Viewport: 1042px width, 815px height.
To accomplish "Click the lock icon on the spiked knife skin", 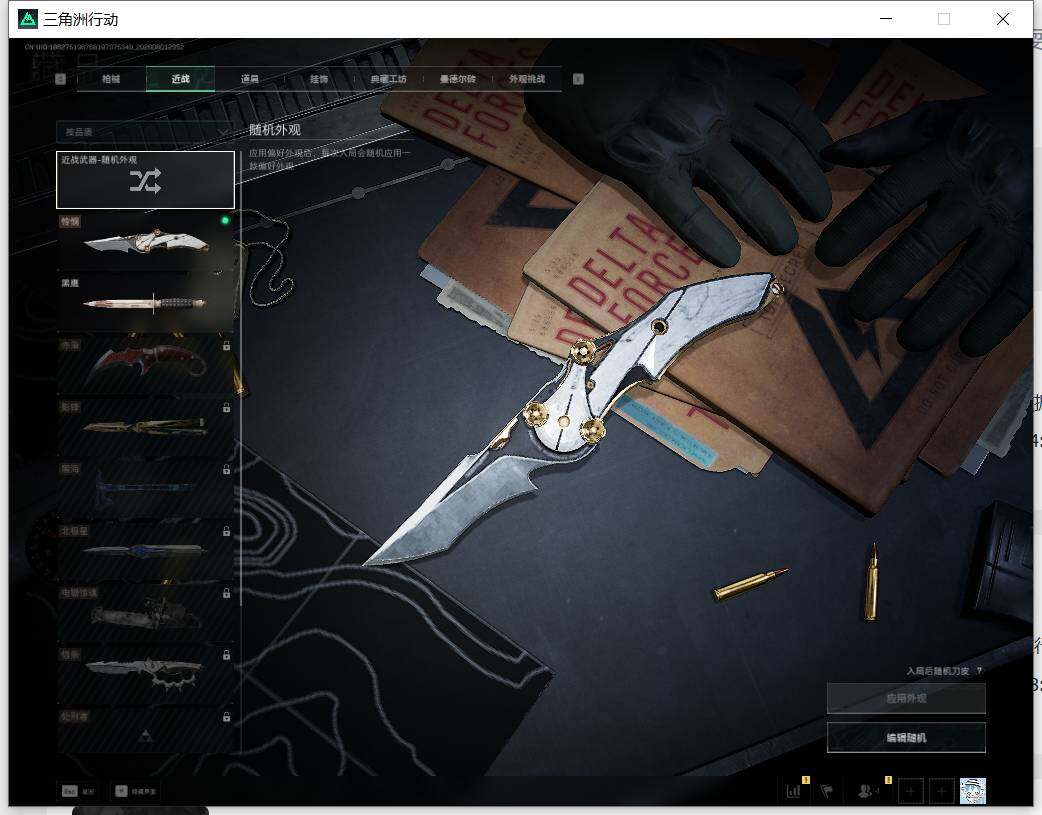I will coord(227,655).
